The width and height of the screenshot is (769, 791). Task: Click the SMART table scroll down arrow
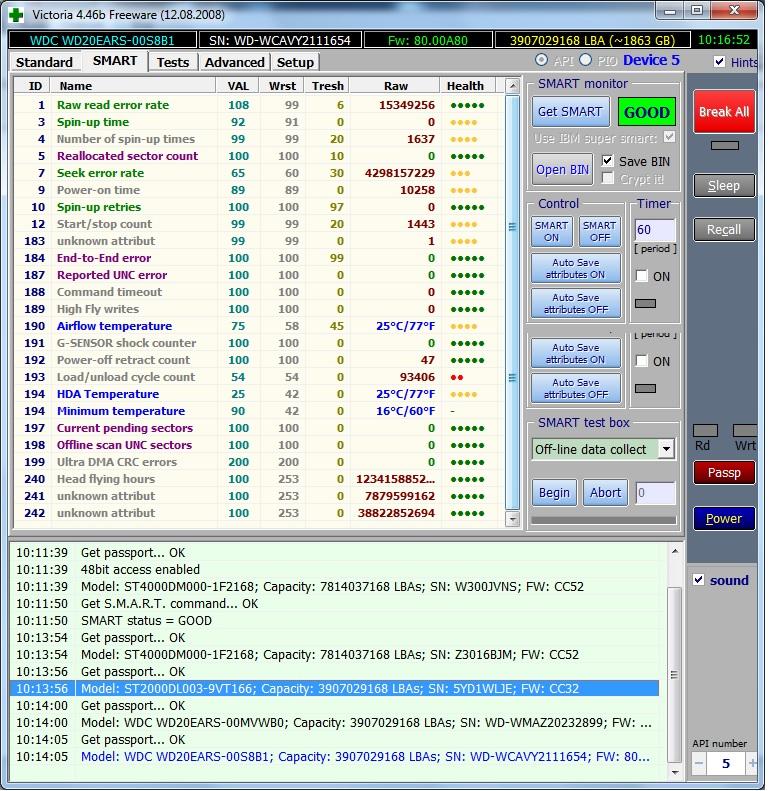point(513,520)
